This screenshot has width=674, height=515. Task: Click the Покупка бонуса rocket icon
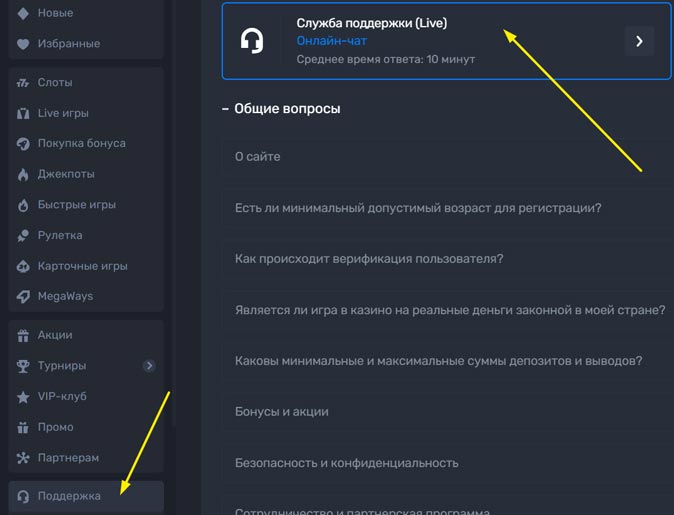coord(23,144)
